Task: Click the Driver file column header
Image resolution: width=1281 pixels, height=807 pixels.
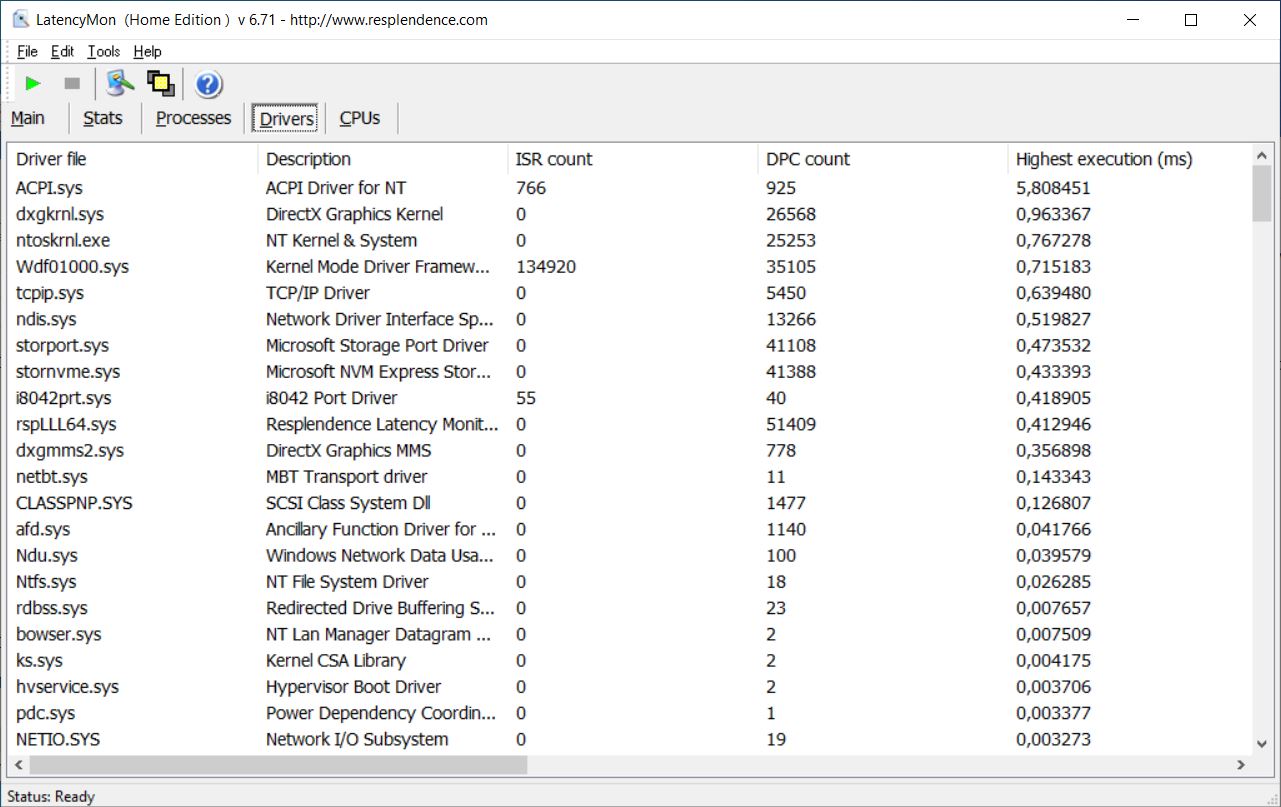Action: 51,159
